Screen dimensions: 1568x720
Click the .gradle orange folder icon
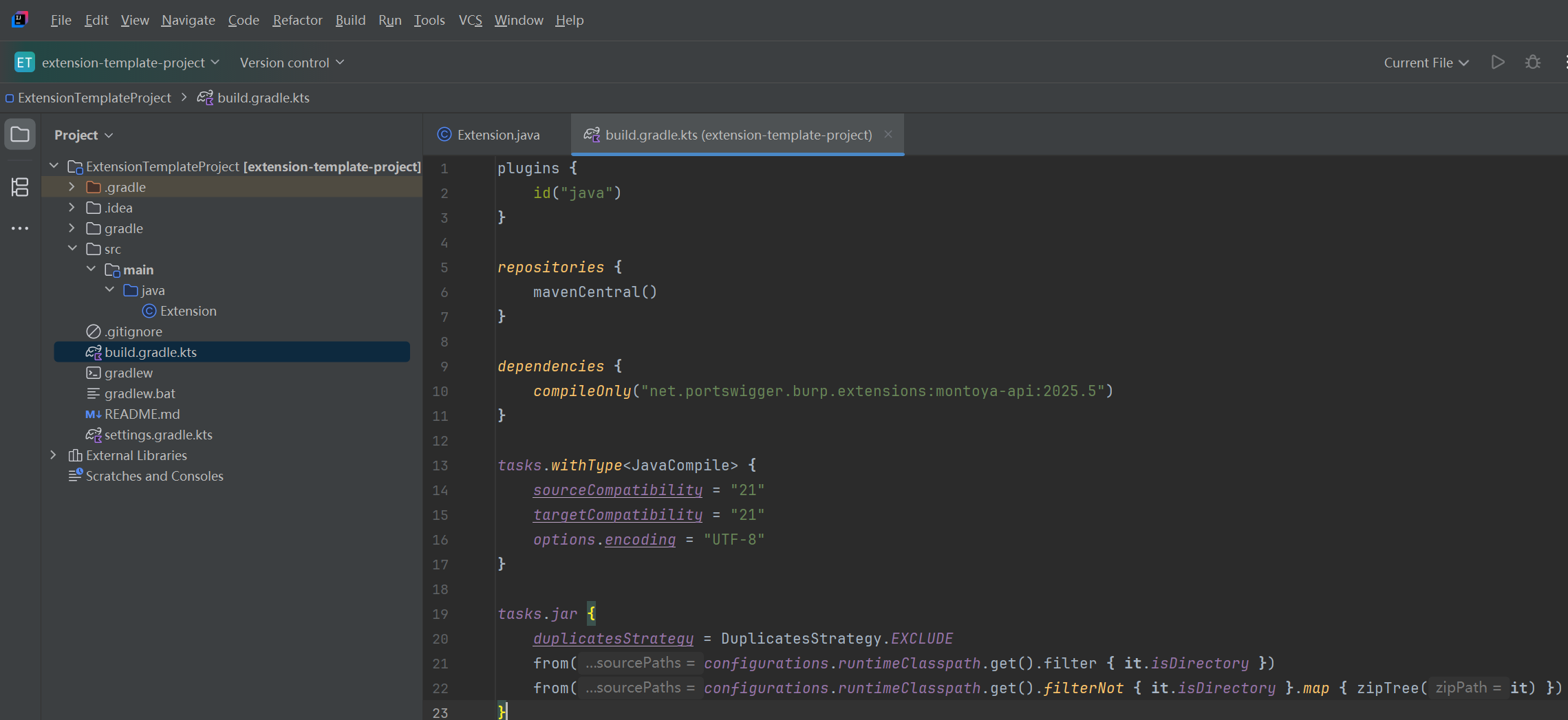[x=94, y=187]
